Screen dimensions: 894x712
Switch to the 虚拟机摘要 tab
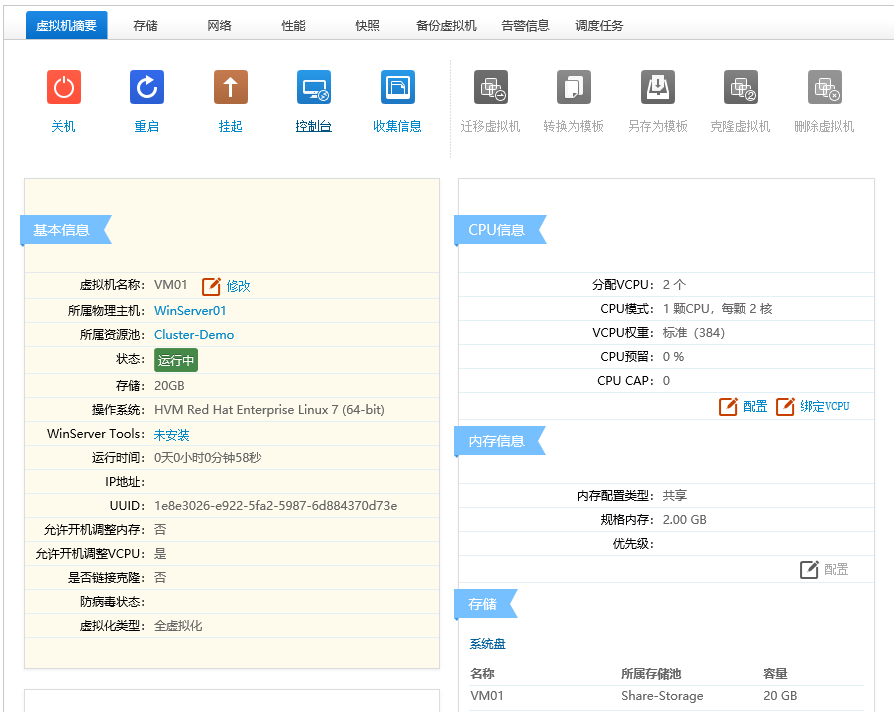67,26
